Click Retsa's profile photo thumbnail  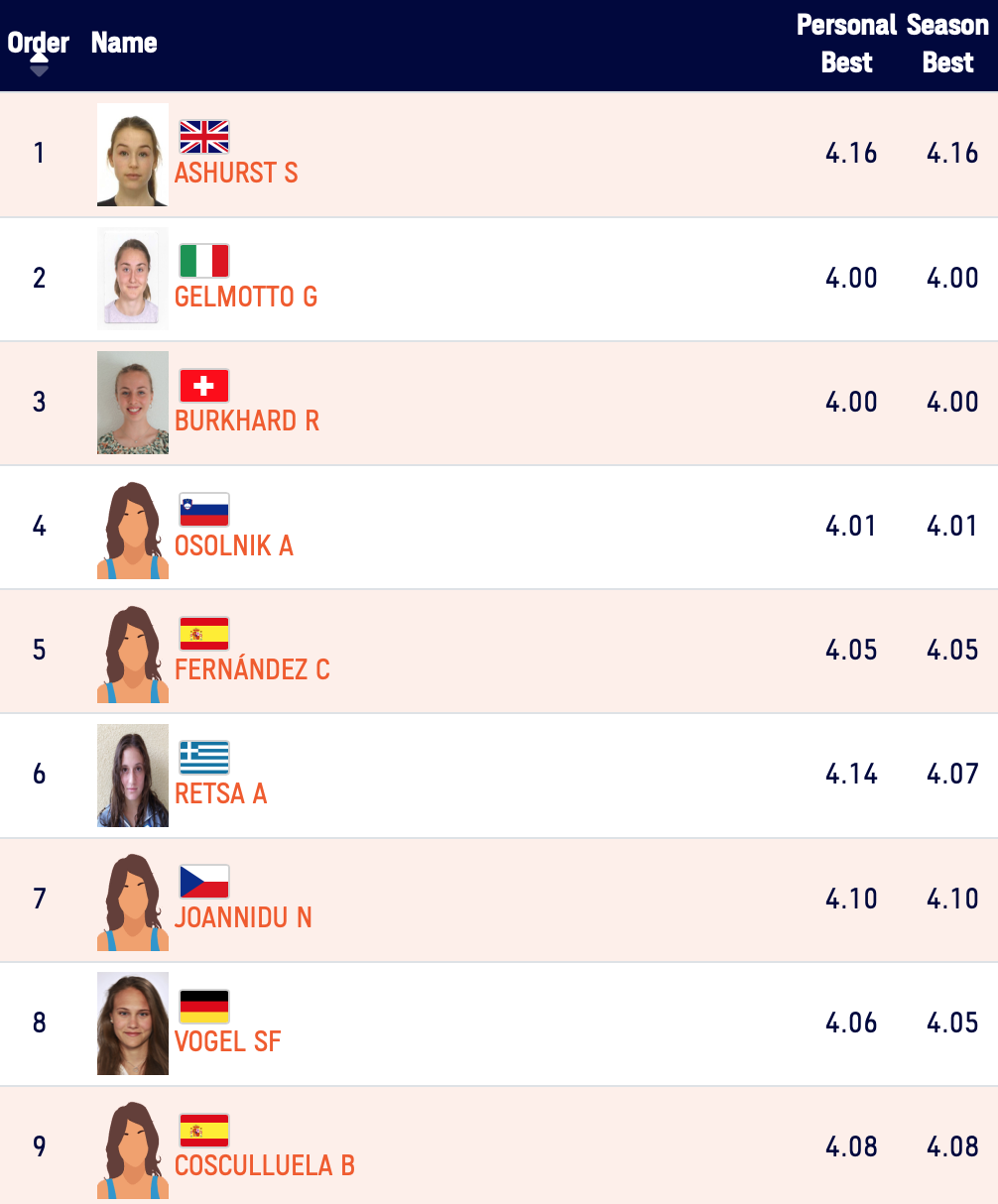point(133,776)
